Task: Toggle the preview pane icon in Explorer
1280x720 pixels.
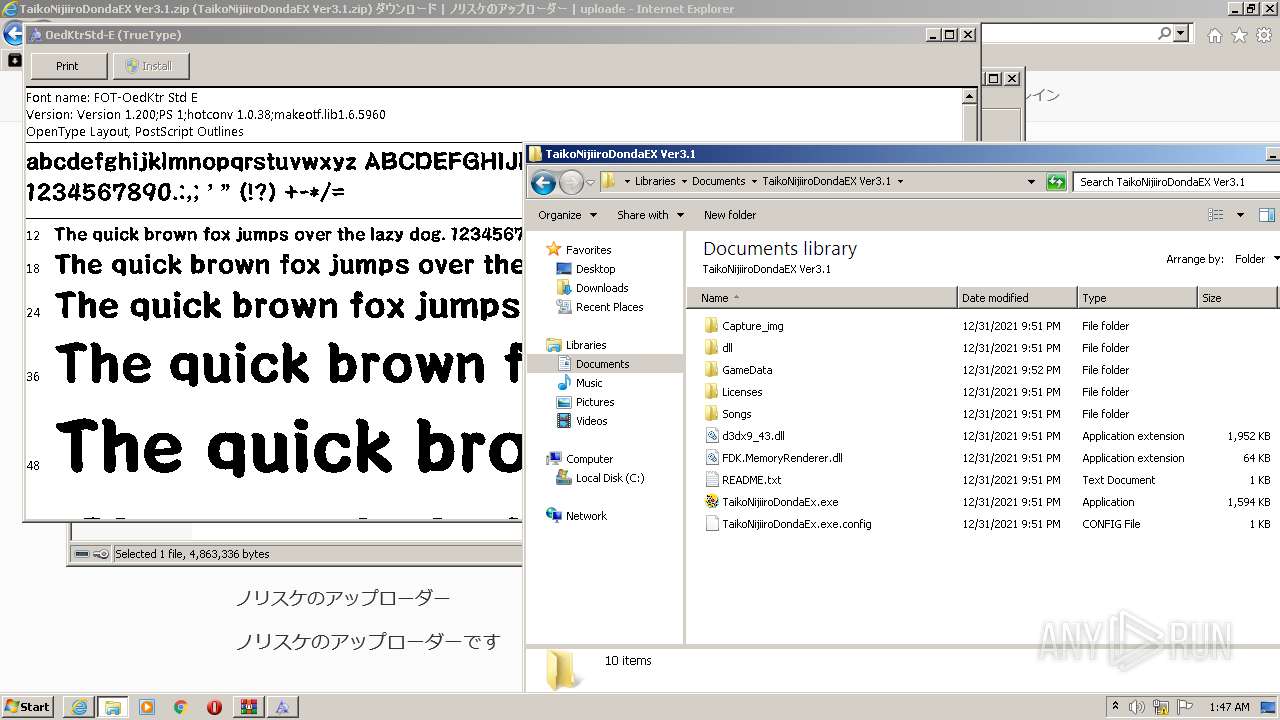Action: (x=1267, y=215)
